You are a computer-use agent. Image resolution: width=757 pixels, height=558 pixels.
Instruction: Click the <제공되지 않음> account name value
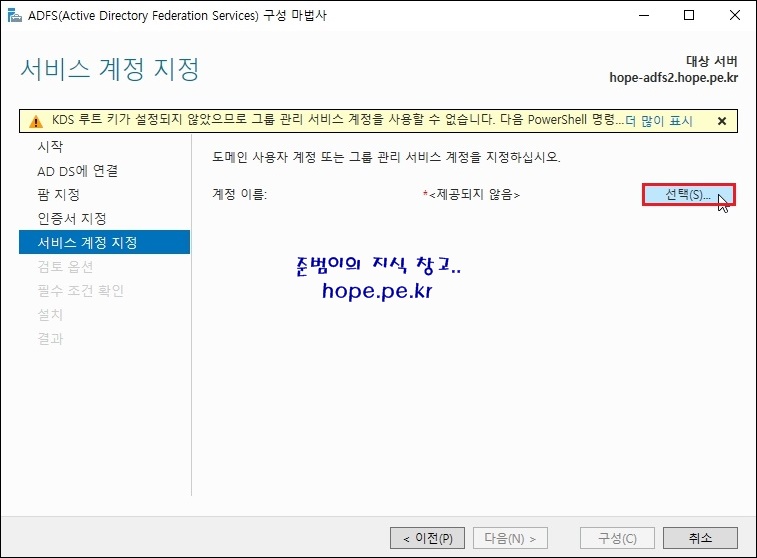coord(474,195)
